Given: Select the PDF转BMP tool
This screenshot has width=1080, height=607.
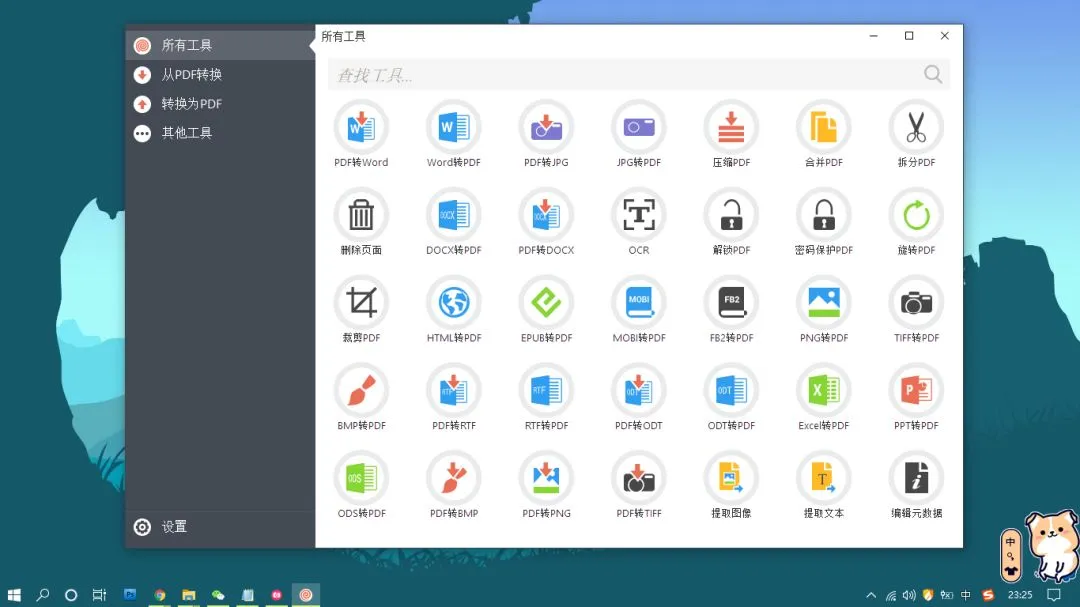Looking at the screenshot, I should [453, 485].
